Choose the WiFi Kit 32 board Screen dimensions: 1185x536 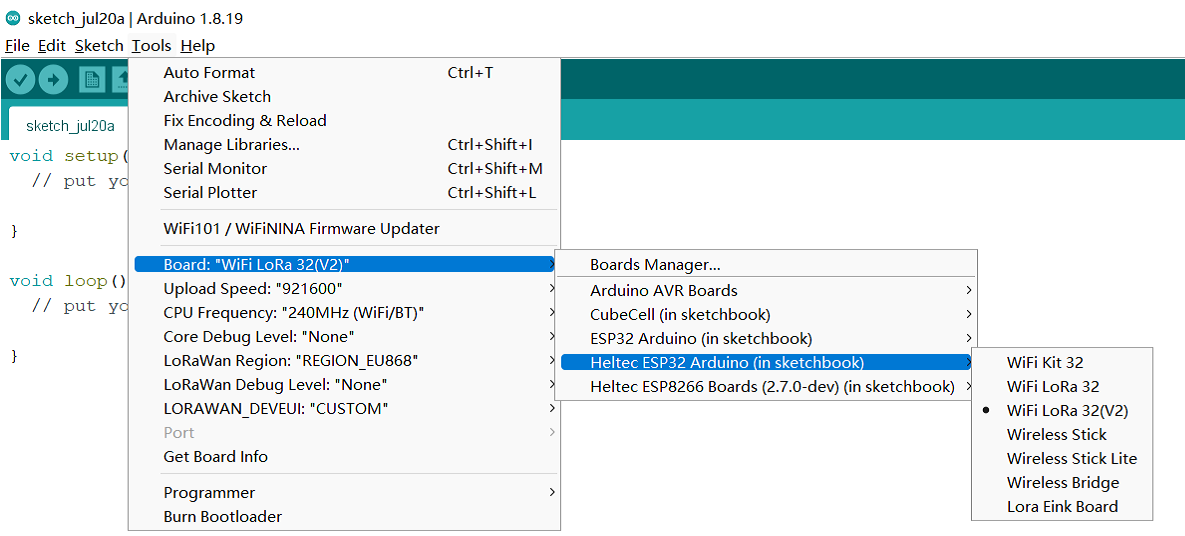[x=1045, y=362]
